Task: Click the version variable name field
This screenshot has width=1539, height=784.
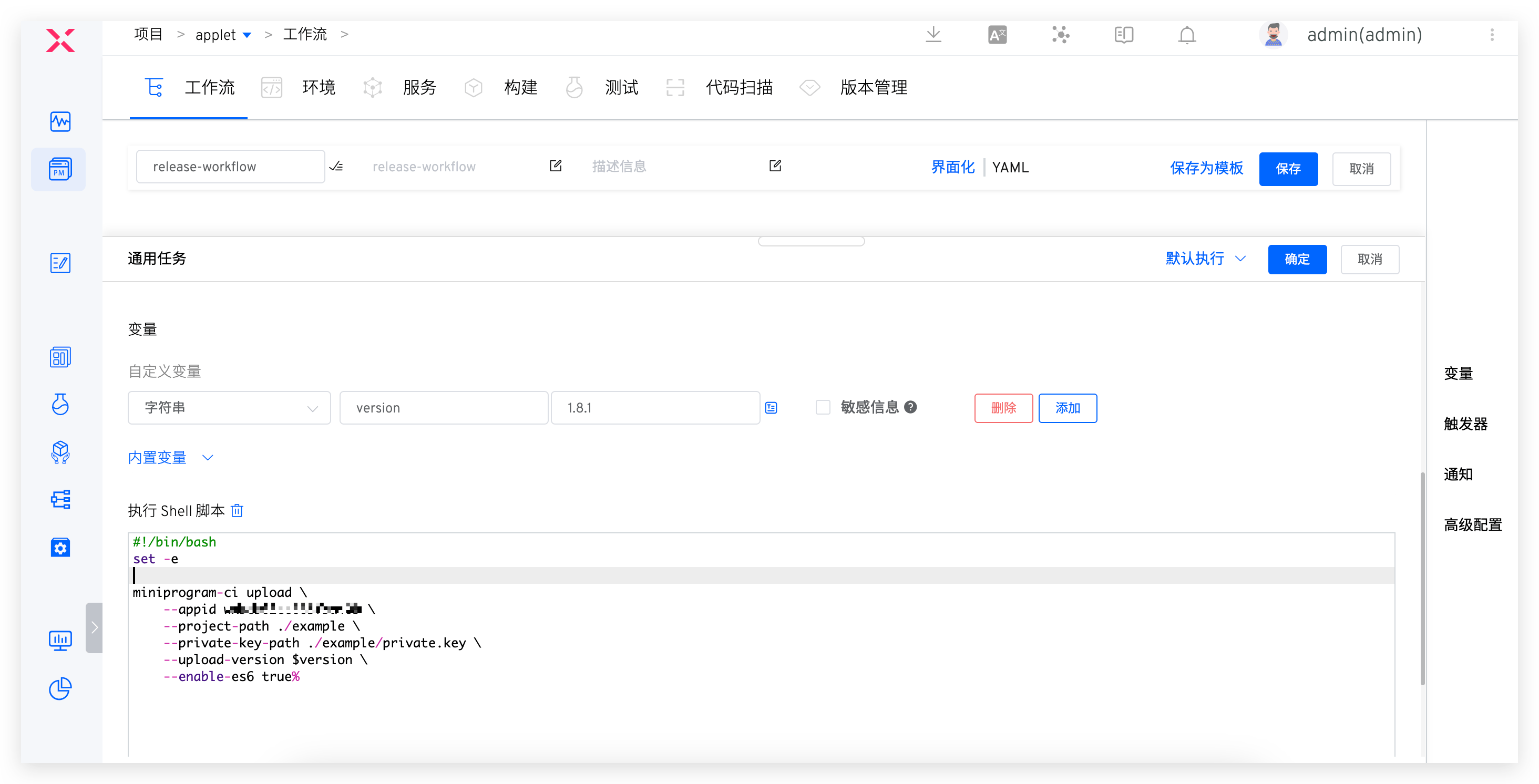Action: pyautogui.click(x=443, y=408)
